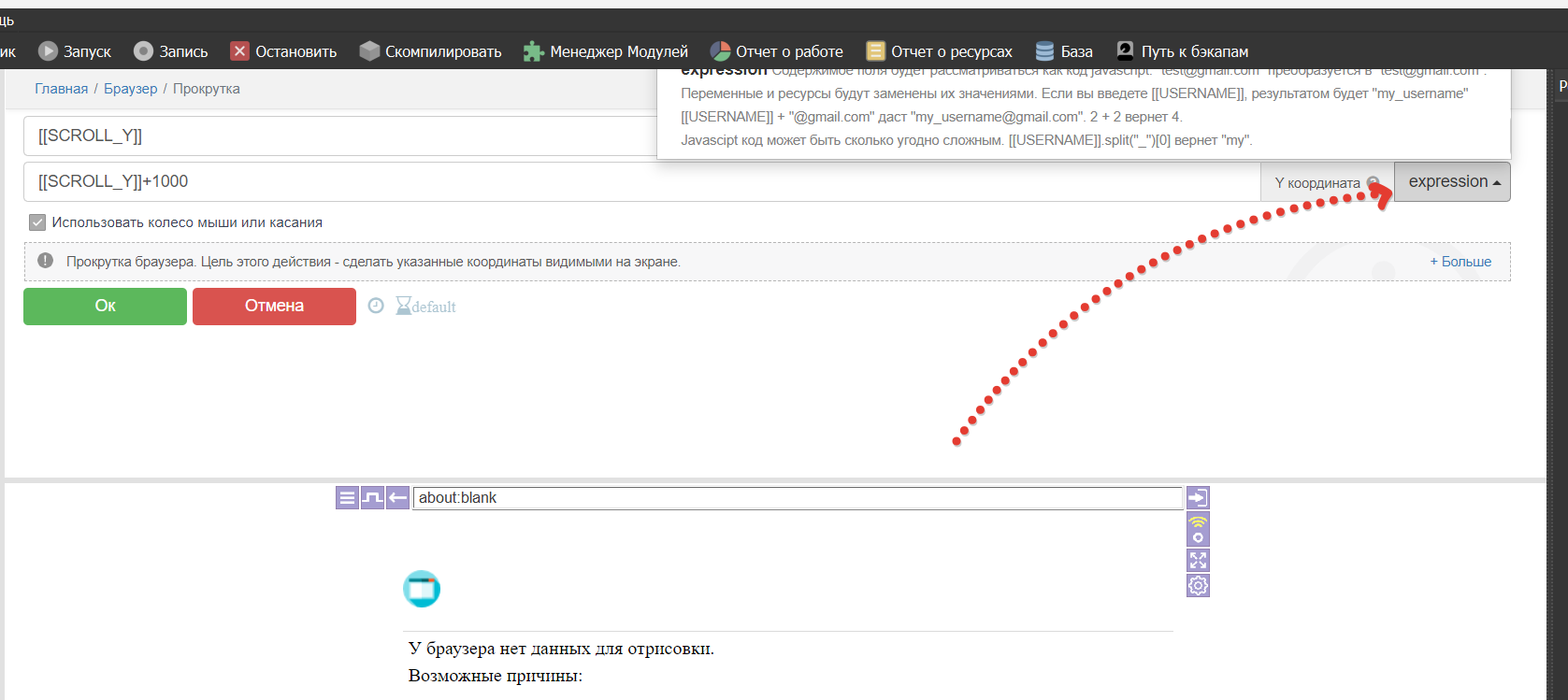Click the Запуск (Run) toolbar button
This screenshot has height=700, width=1568.
(75, 51)
